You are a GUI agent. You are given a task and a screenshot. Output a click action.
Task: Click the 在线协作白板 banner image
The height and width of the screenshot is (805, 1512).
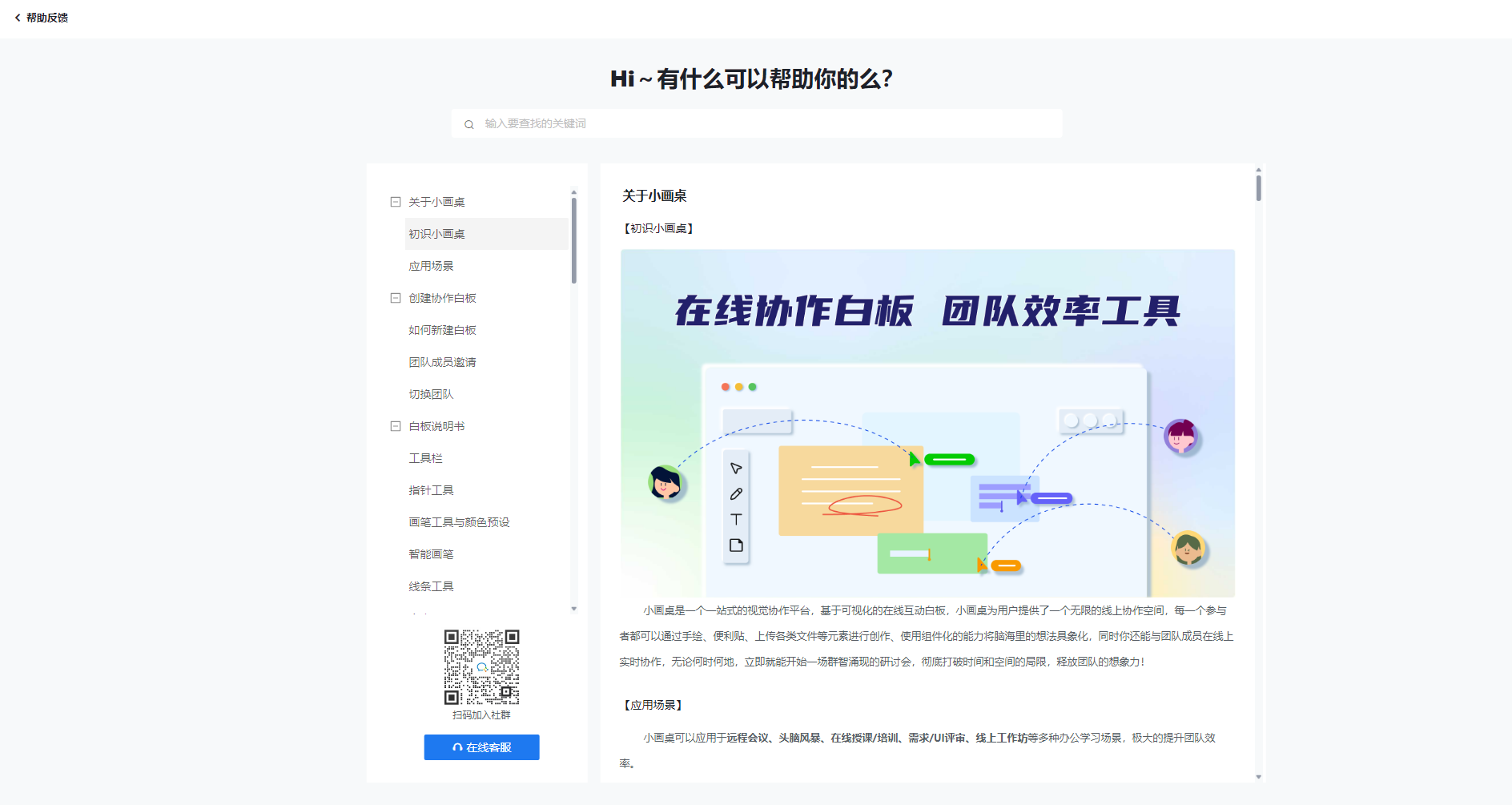click(927, 423)
